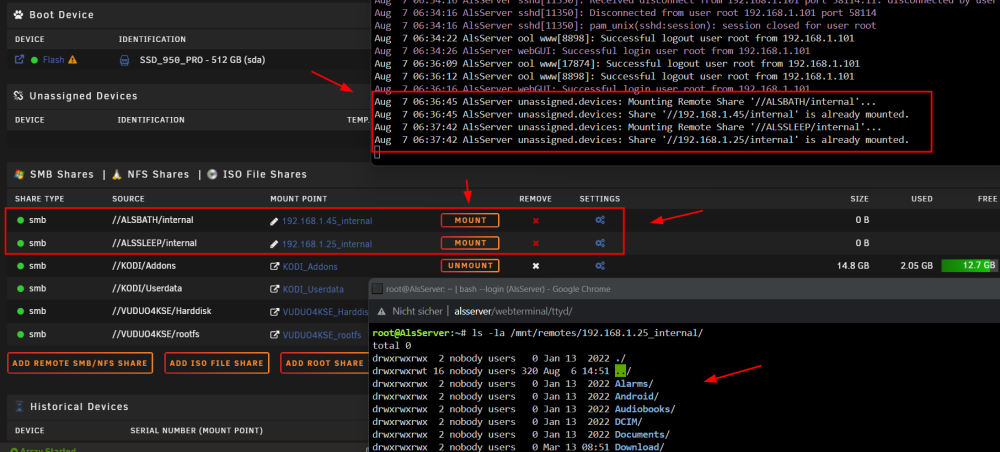Click the green status dot of the //KODI/Addons row
The height and width of the screenshot is (452, 1000).
pos(20,266)
